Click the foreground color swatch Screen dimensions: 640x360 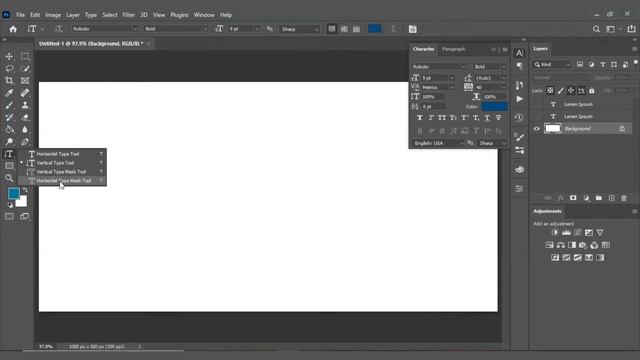[x=13, y=193]
